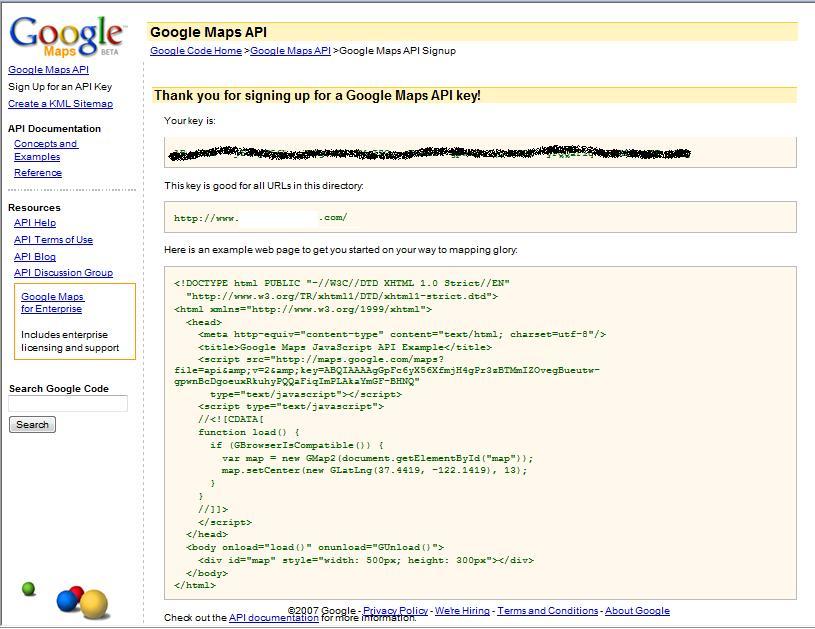The width and height of the screenshot is (815, 629).
Task: Open the API Help resource link
Action: click(x=35, y=223)
